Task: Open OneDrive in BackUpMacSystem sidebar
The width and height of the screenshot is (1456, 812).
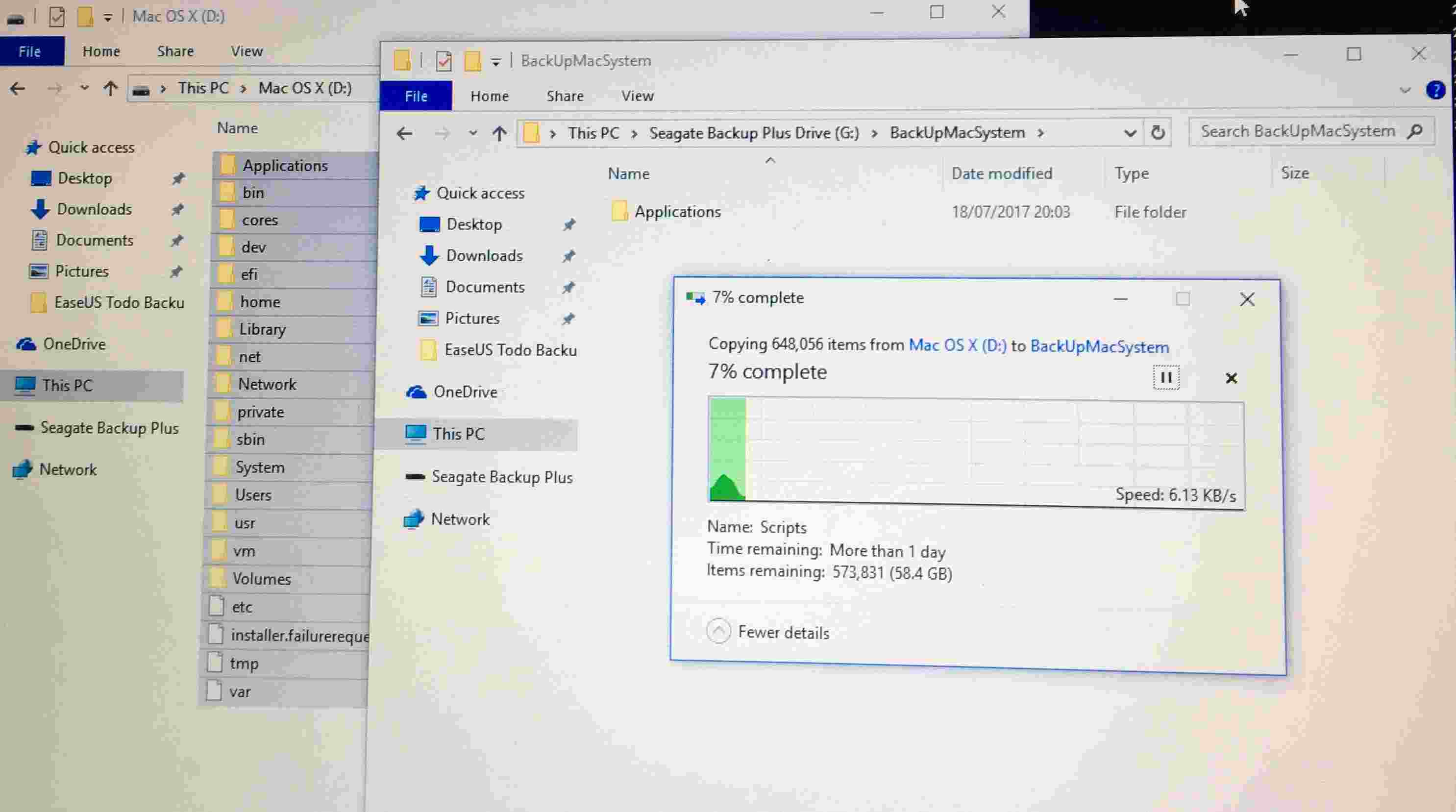Action: 465,392
